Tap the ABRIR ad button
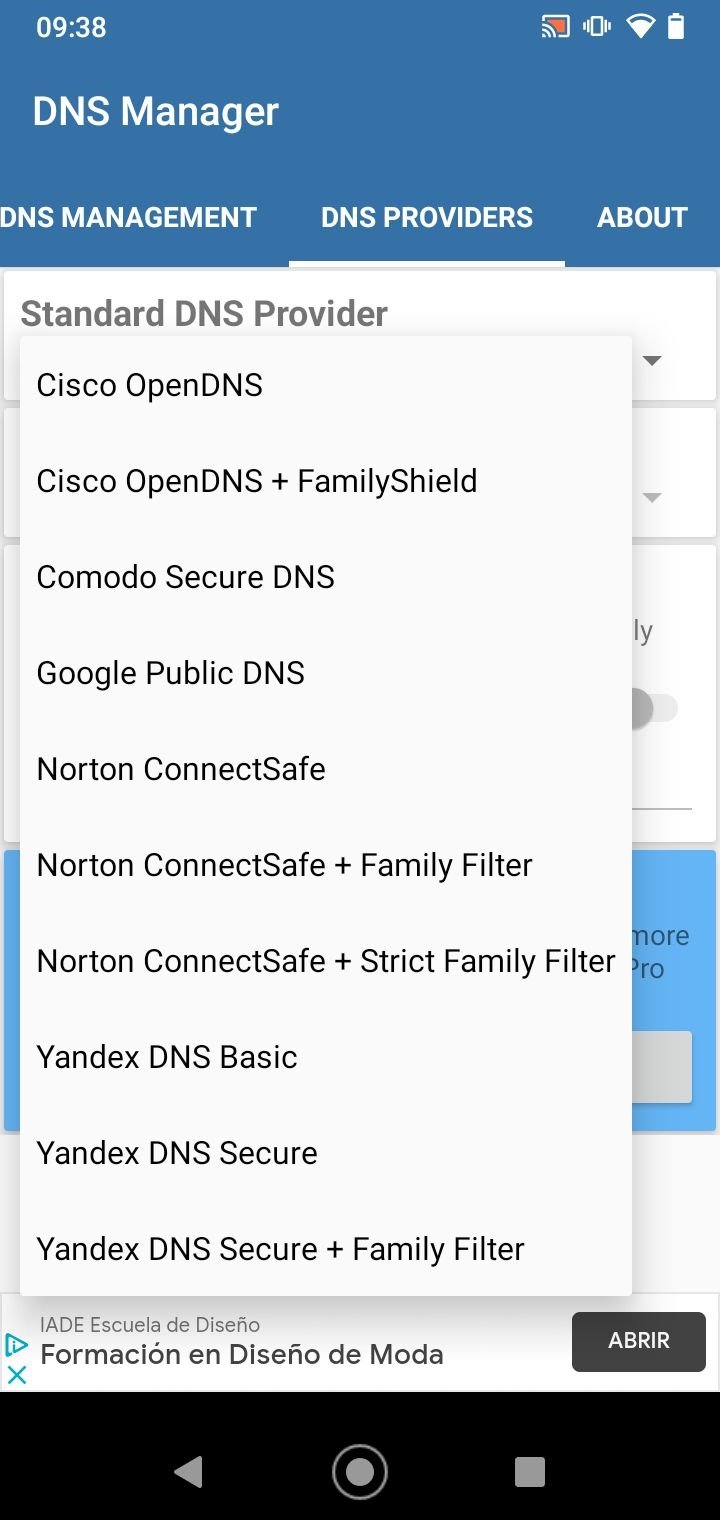The height and width of the screenshot is (1520, 720). point(639,1341)
